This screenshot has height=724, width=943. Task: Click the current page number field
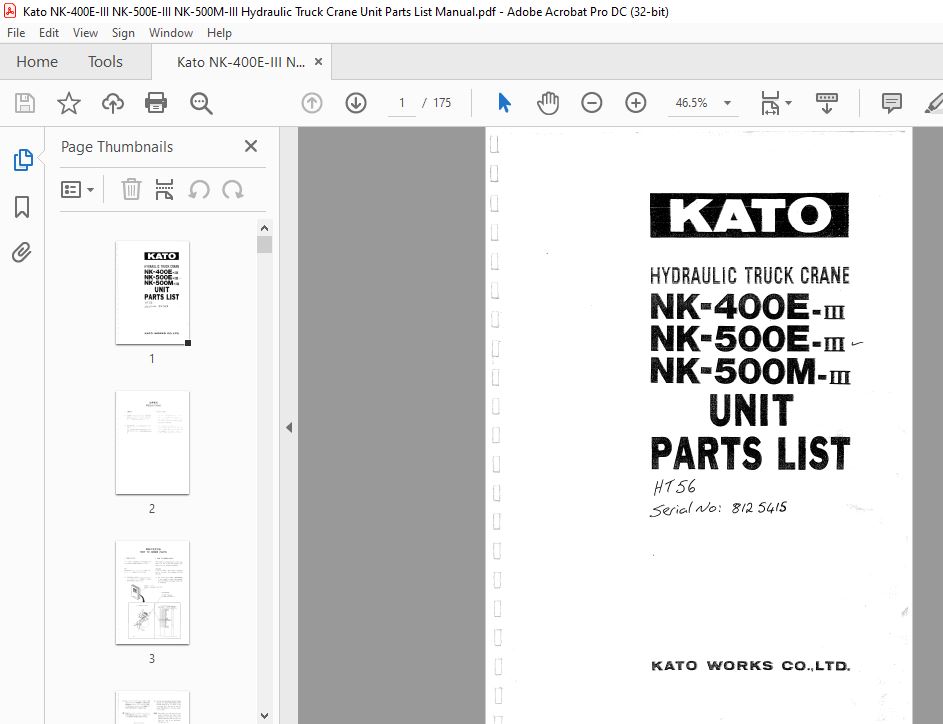(402, 103)
